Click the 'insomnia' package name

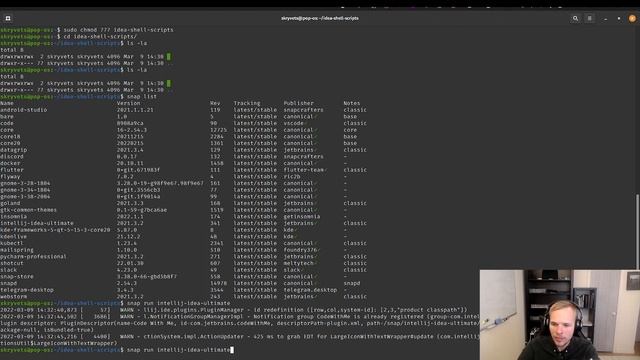point(13,216)
